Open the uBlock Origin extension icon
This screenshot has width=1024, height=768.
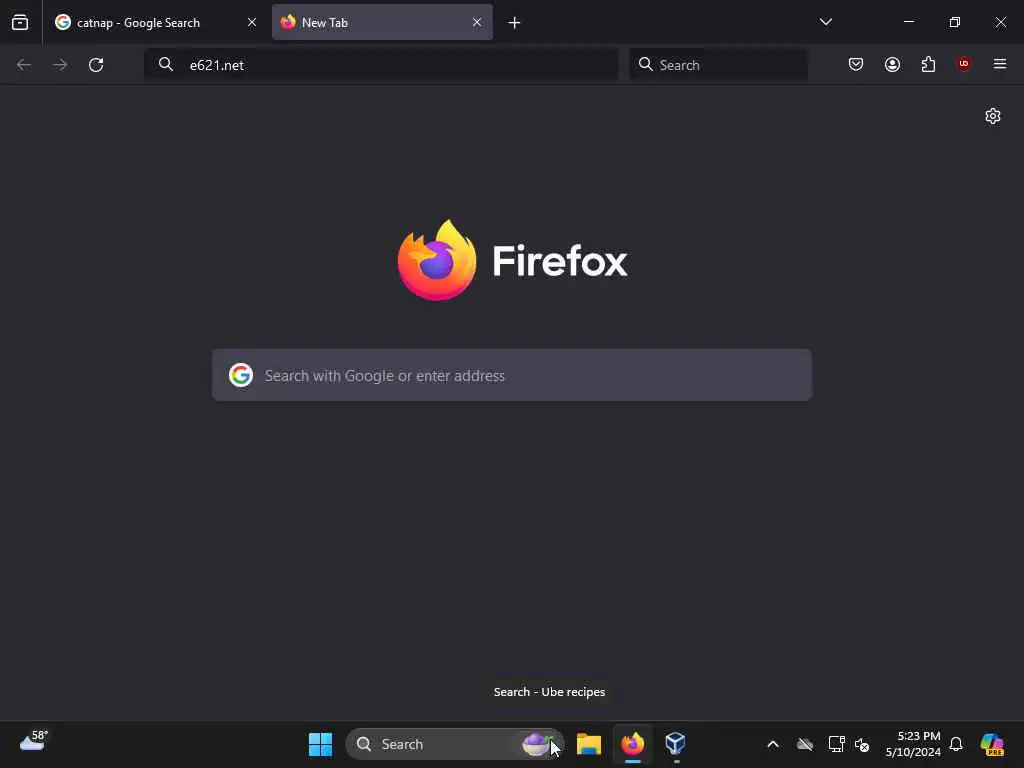pyautogui.click(x=963, y=64)
